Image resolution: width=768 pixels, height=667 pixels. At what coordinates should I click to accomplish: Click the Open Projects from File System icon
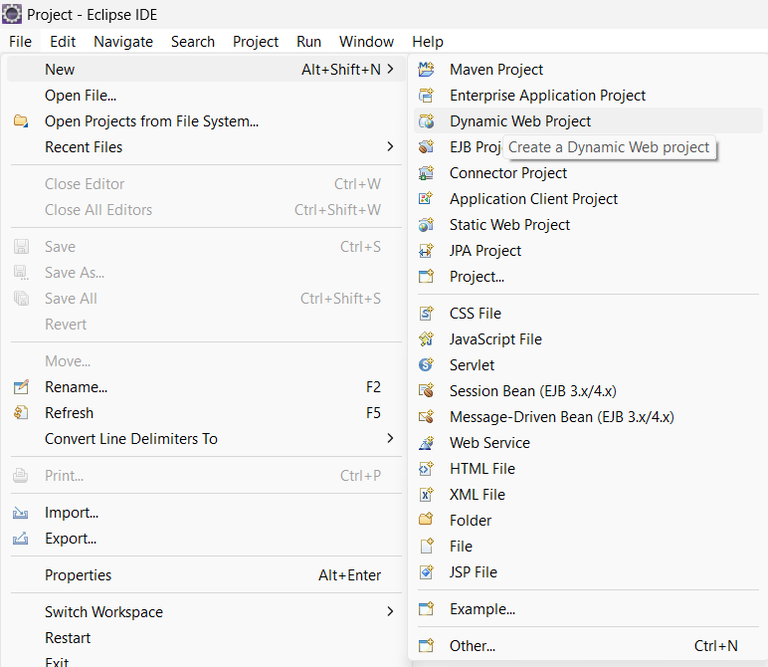pos(21,121)
